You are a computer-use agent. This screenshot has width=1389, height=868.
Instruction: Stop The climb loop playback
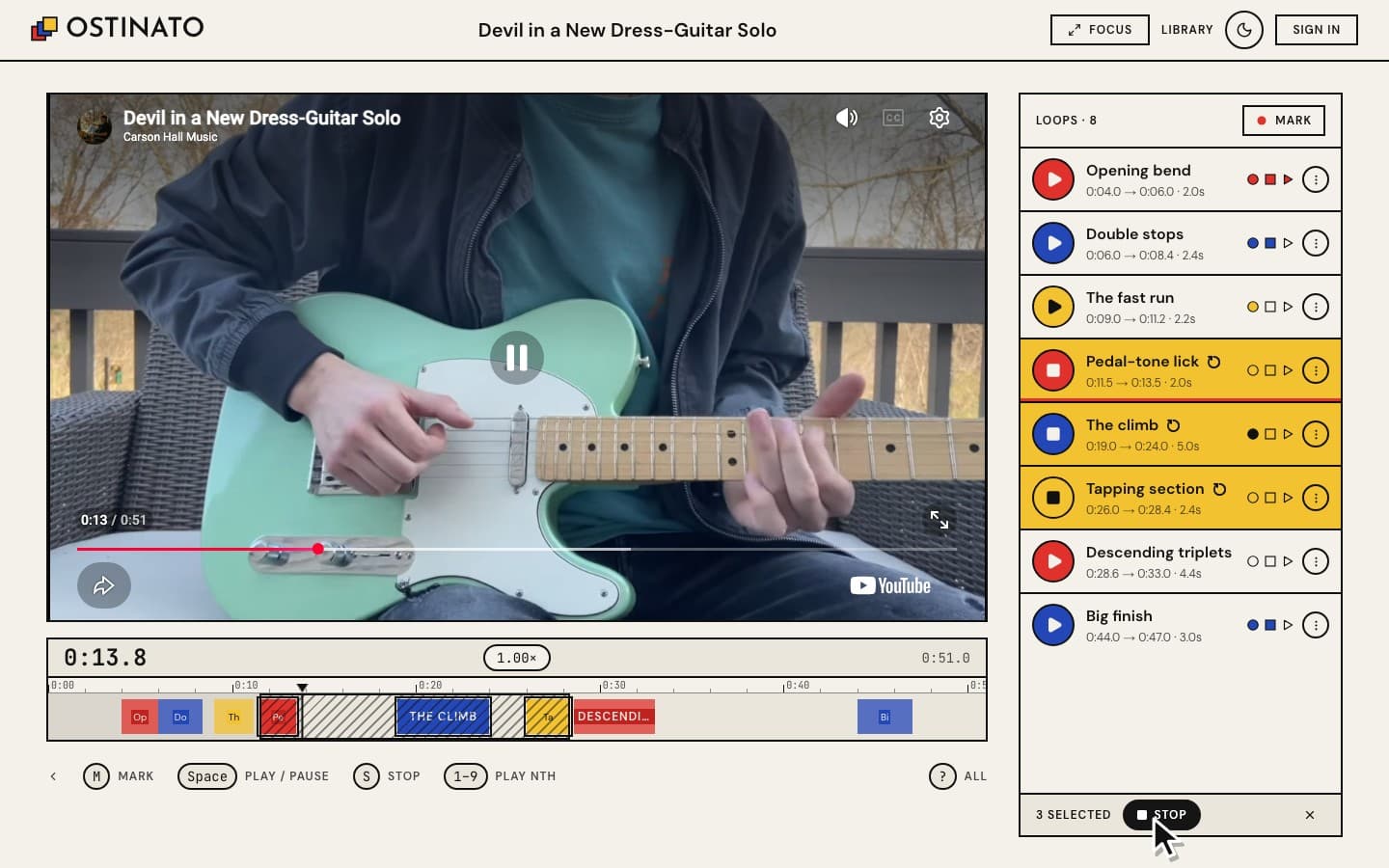pyautogui.click(x=1053, y=434)
